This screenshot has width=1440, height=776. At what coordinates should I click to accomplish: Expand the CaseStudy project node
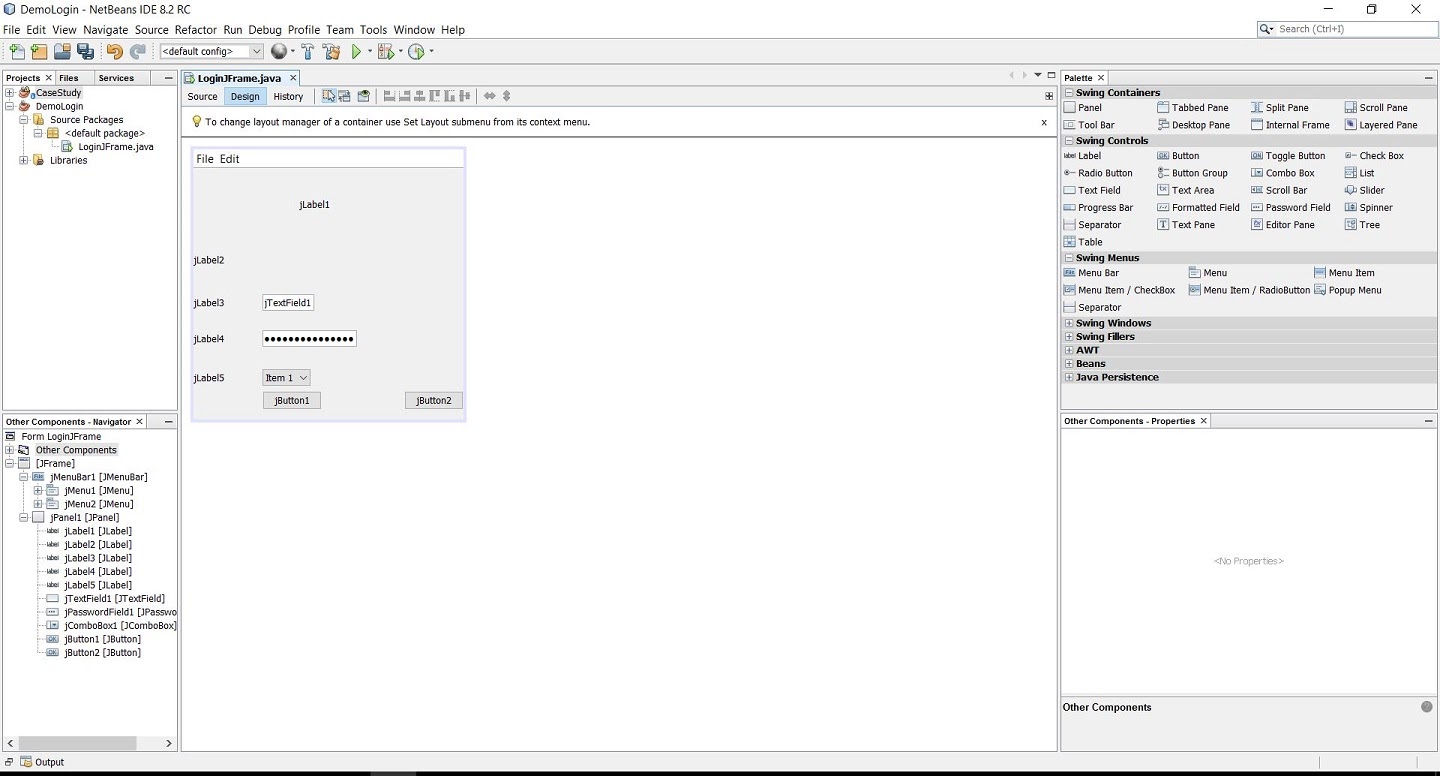(10, 93)
